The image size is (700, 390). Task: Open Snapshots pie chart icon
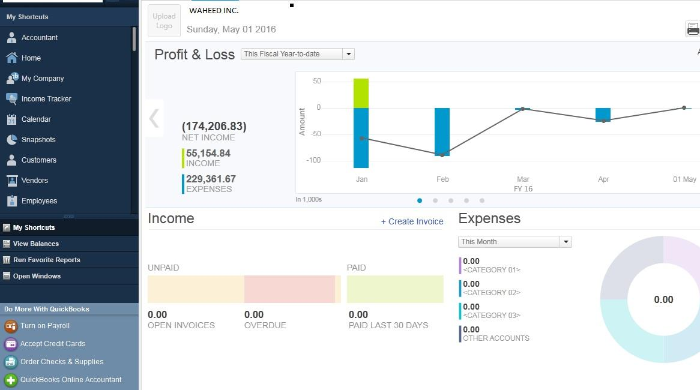click(12, 140)
